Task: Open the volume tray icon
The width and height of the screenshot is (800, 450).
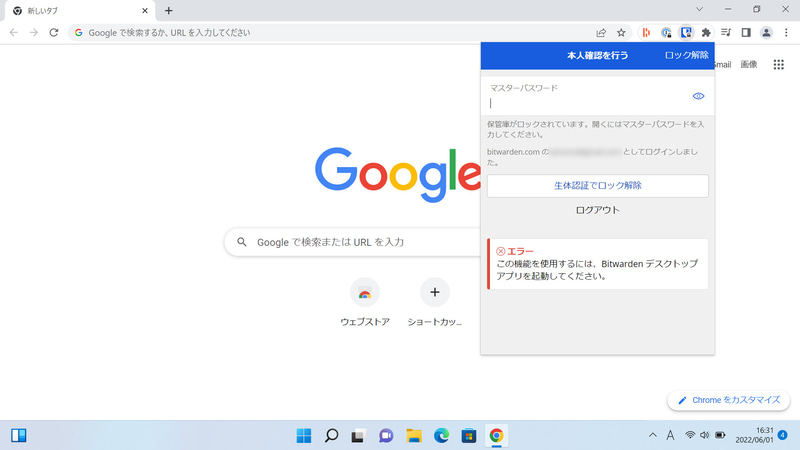Action: (x=705, y=435)
